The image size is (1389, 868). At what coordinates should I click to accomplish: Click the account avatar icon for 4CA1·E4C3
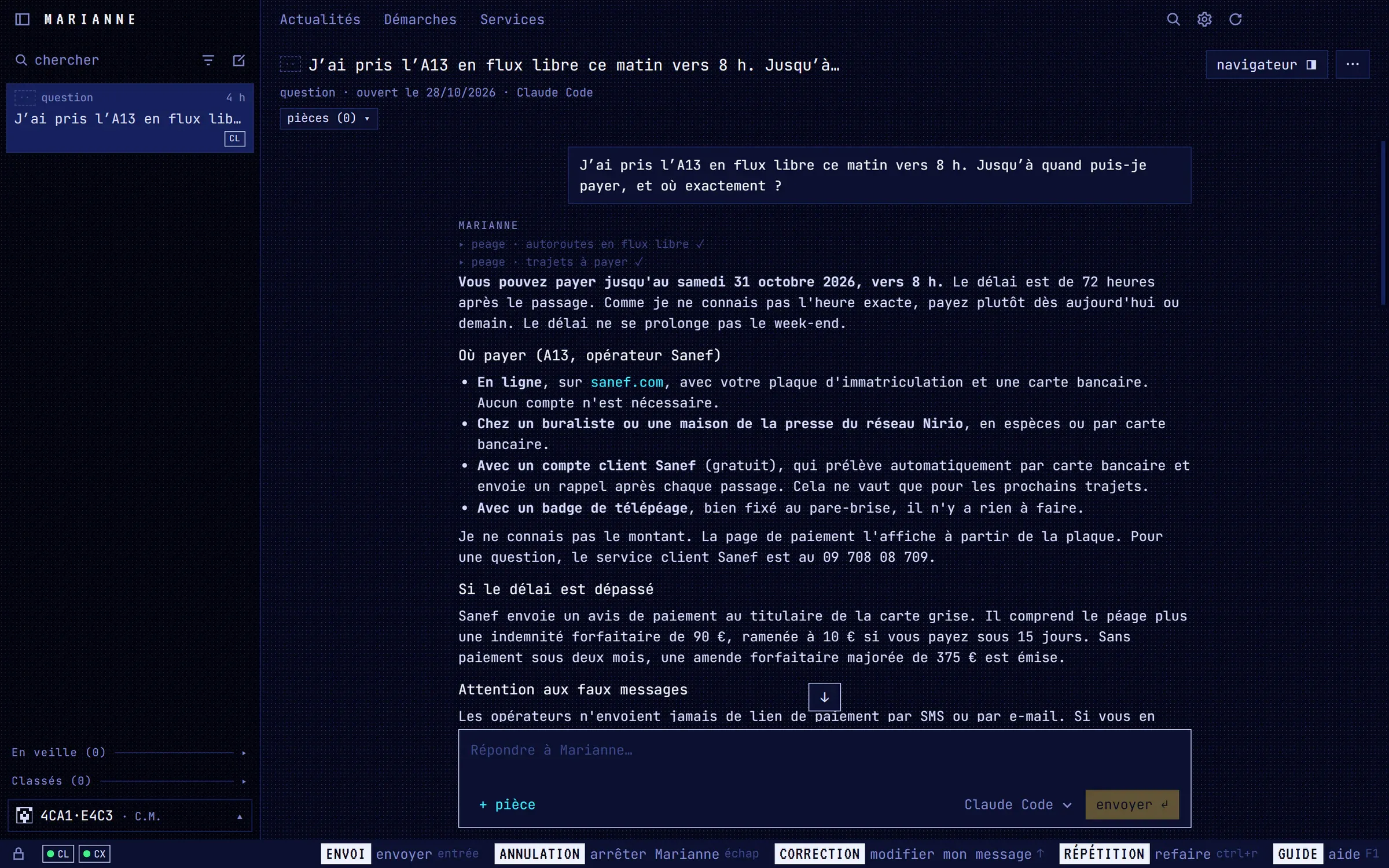click(24, 816)
